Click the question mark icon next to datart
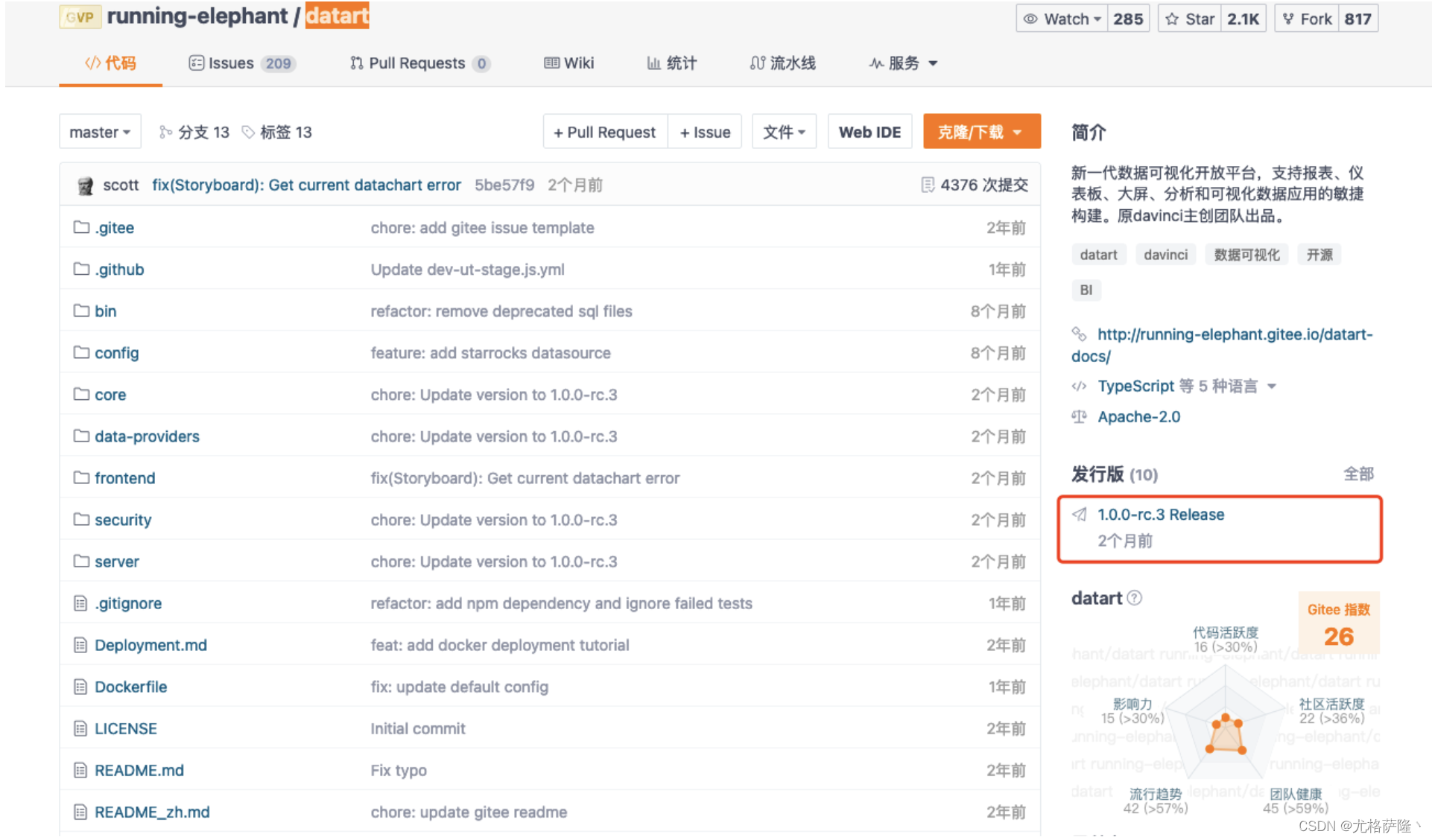Viewport: 1432px width, 840px height. [x=1135, y=598]
